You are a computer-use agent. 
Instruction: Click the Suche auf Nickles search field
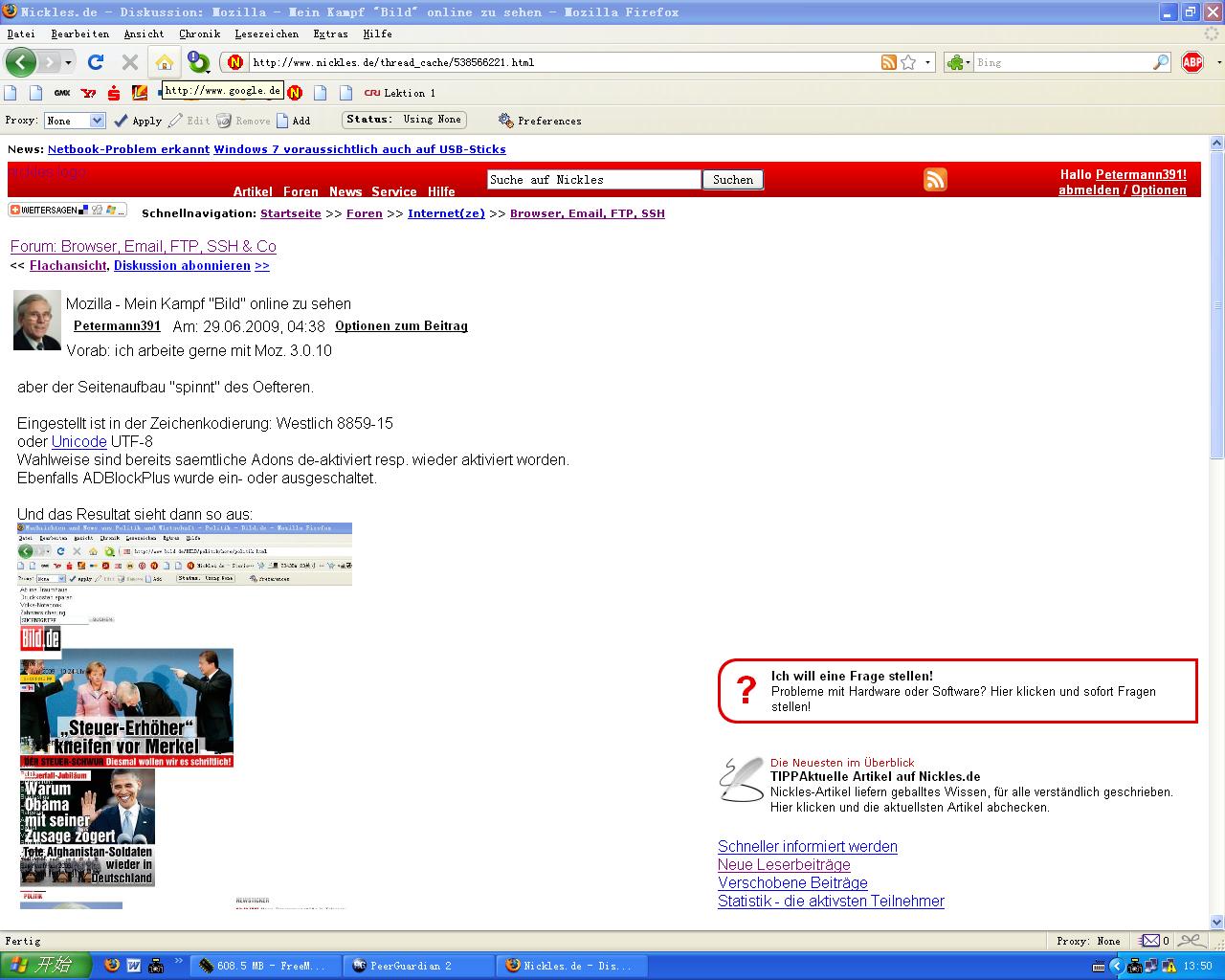click(593, 180)
